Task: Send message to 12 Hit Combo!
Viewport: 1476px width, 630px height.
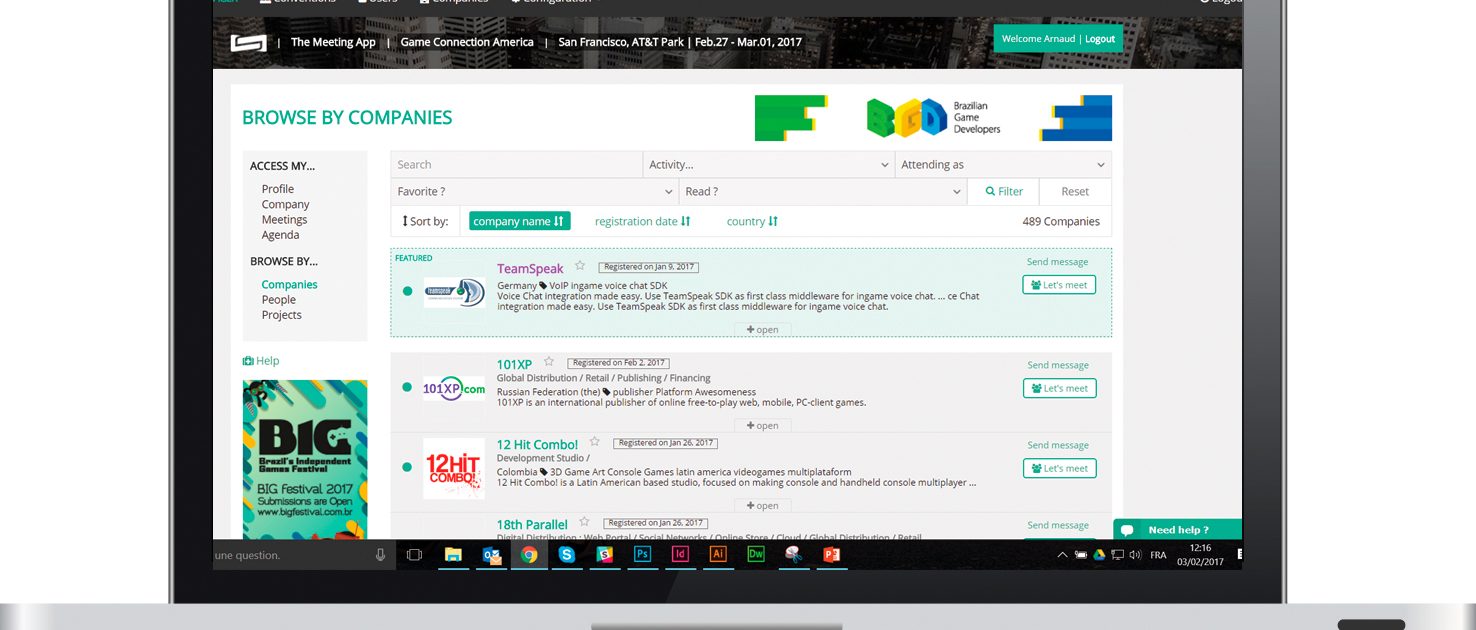Action: [x=1057, y=445]
